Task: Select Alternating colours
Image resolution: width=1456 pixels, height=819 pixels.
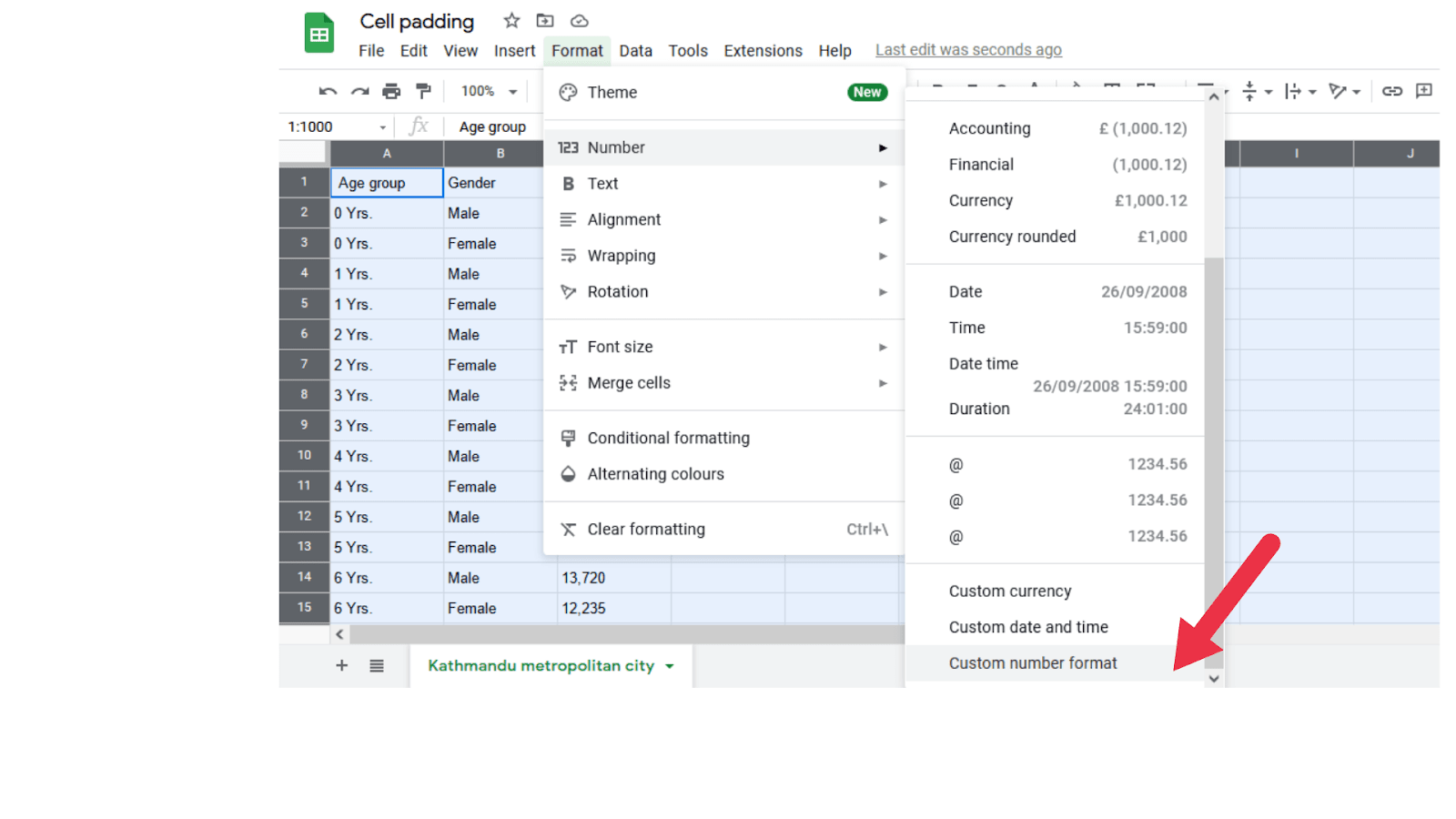Action: pyautogui.click(x=656, y=473)
